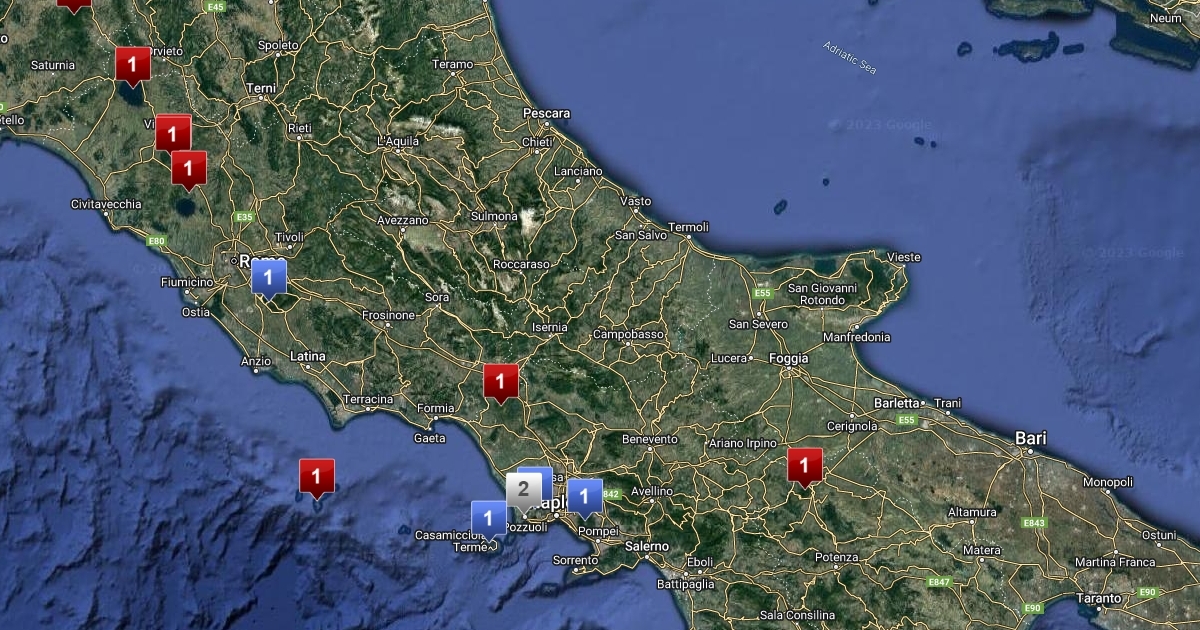Click the E45 road shield at the top edge
This screenshot has height=630, width=1200.
tap(215, 7)
